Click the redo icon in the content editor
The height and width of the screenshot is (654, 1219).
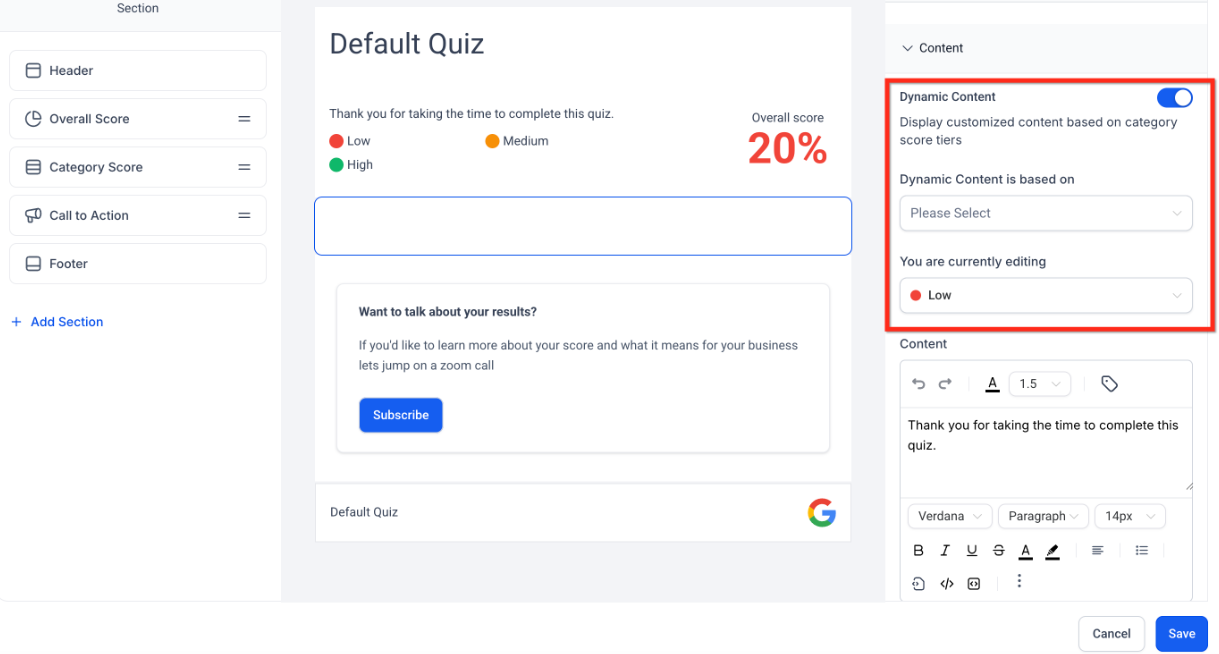[x=945, y=384]
